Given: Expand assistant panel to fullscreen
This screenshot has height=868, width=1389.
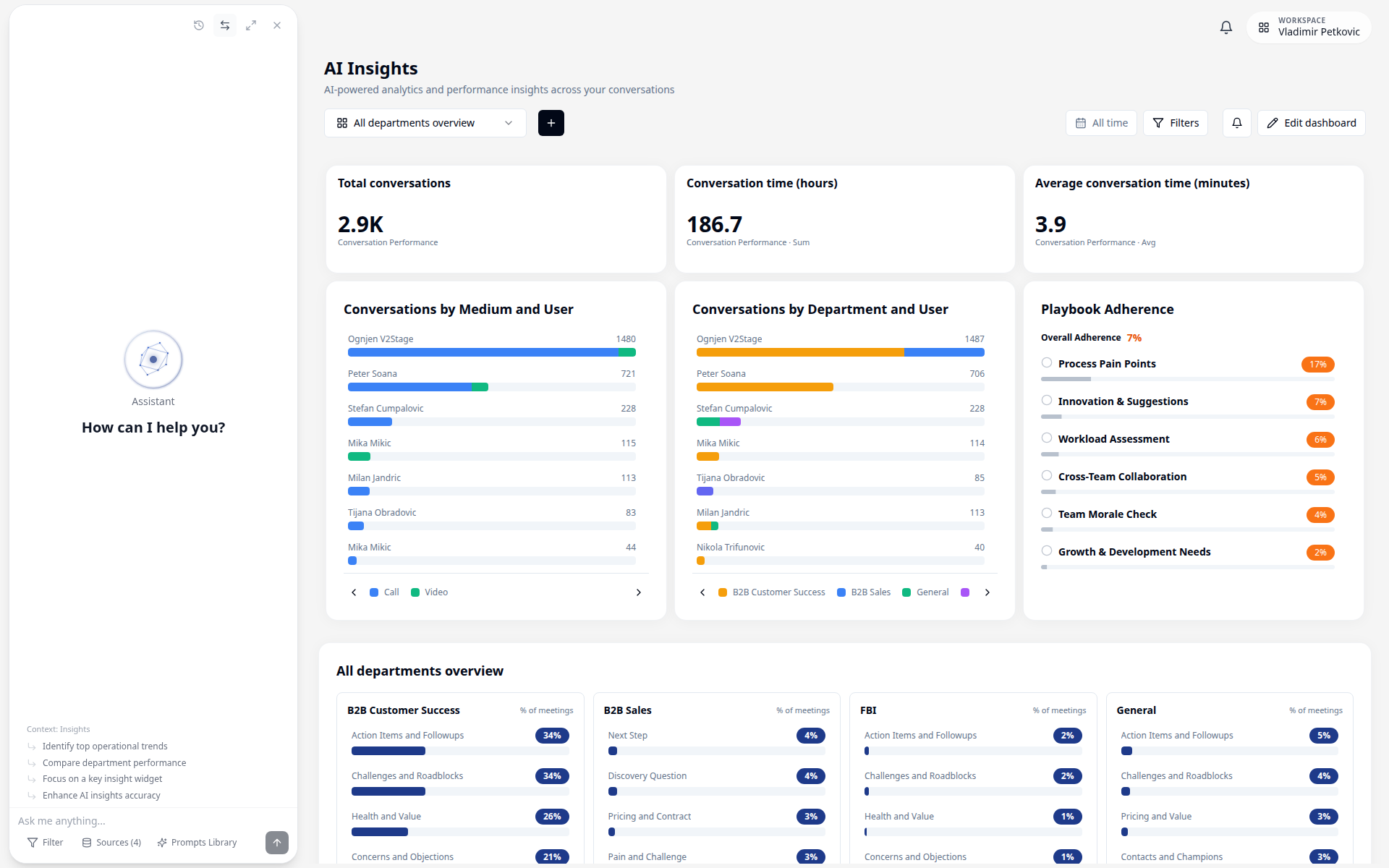Looking at the screenshot, I should tap(251, 25).
